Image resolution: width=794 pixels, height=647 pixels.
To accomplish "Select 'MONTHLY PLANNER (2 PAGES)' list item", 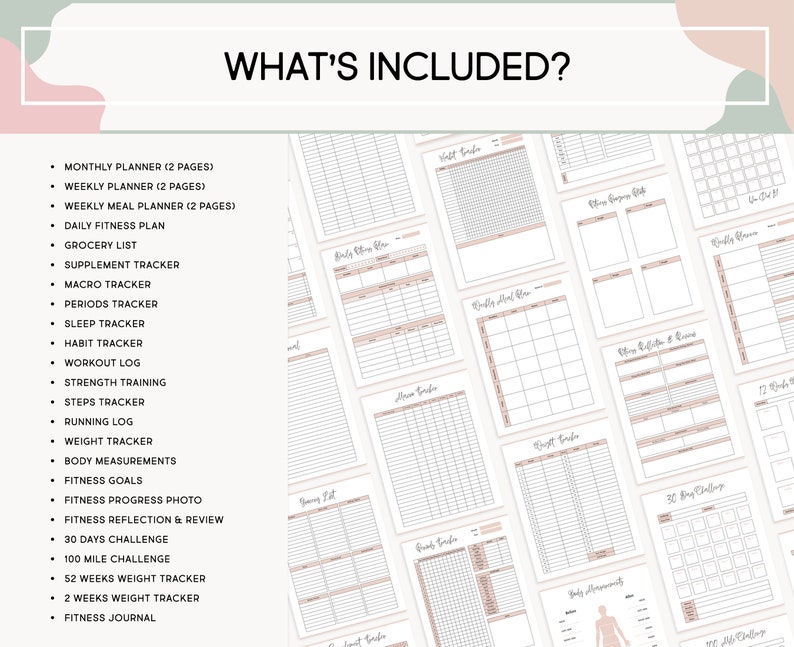I will click(139, 167).
